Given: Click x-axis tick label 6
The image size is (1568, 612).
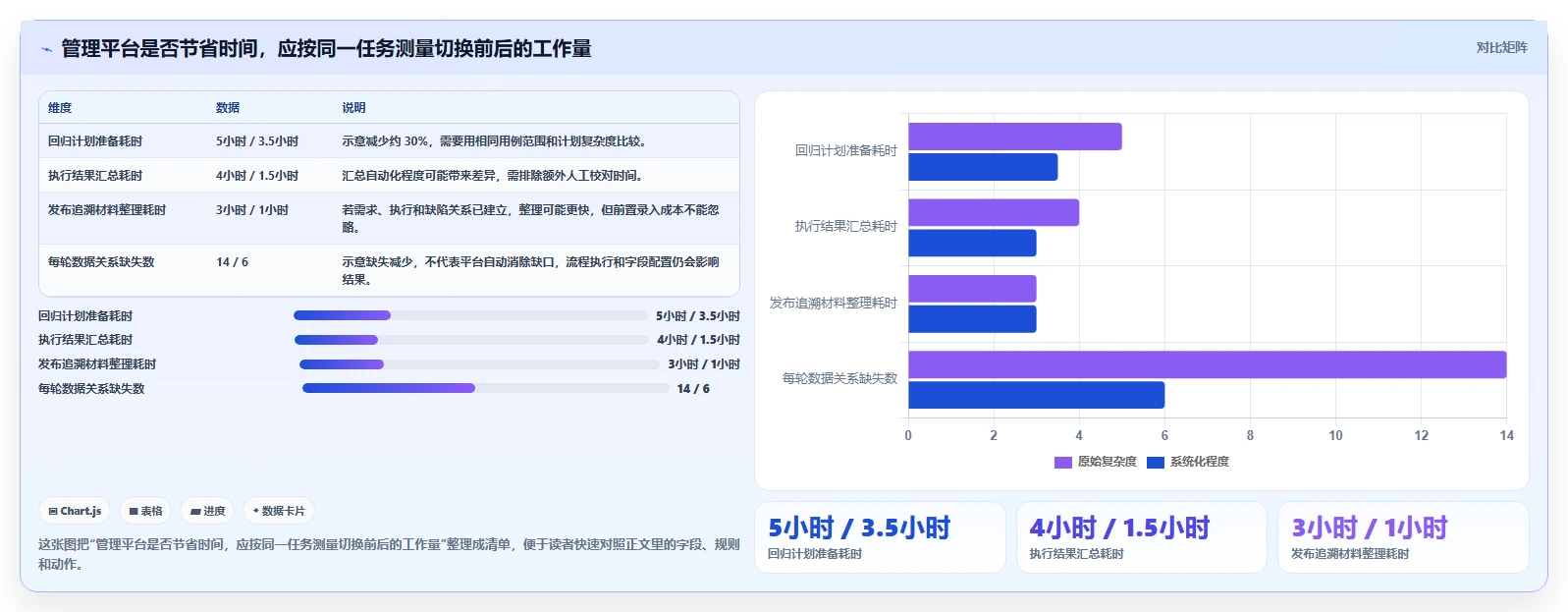Looking at the screenshot, I should (1164, 435).
